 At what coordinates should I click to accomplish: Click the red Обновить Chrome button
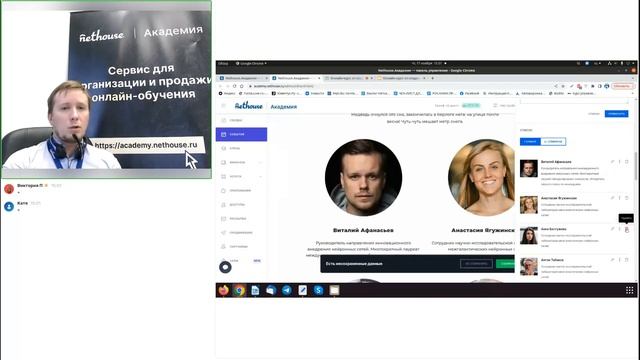(x=622, y=86)
